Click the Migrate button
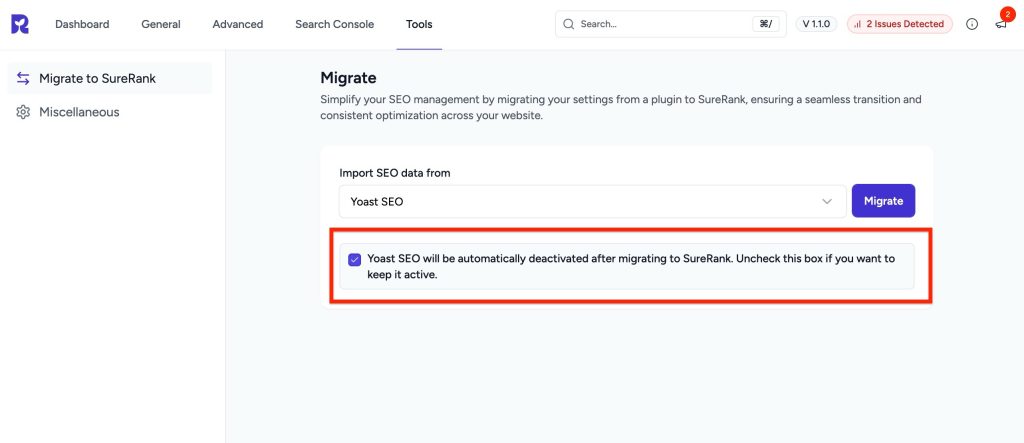Viewport: 1024px width, 443px height. pos(883,201)
